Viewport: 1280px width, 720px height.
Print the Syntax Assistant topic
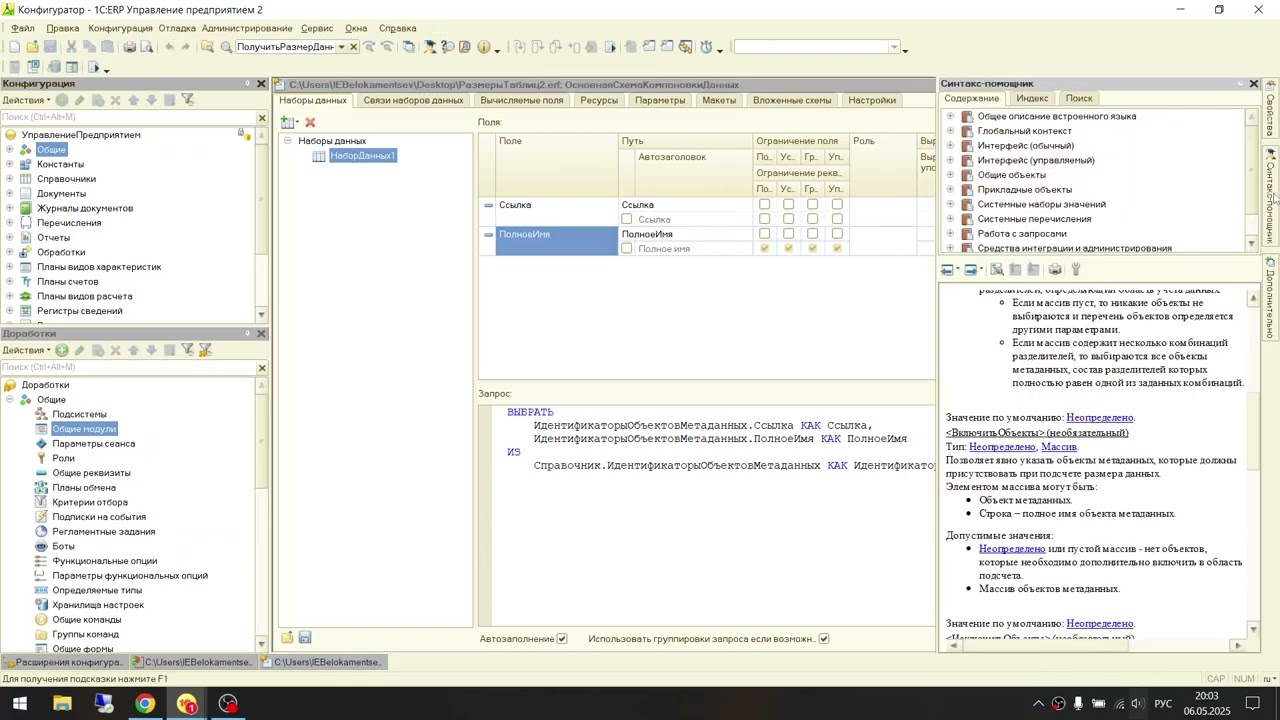(x=1055, y=270)
